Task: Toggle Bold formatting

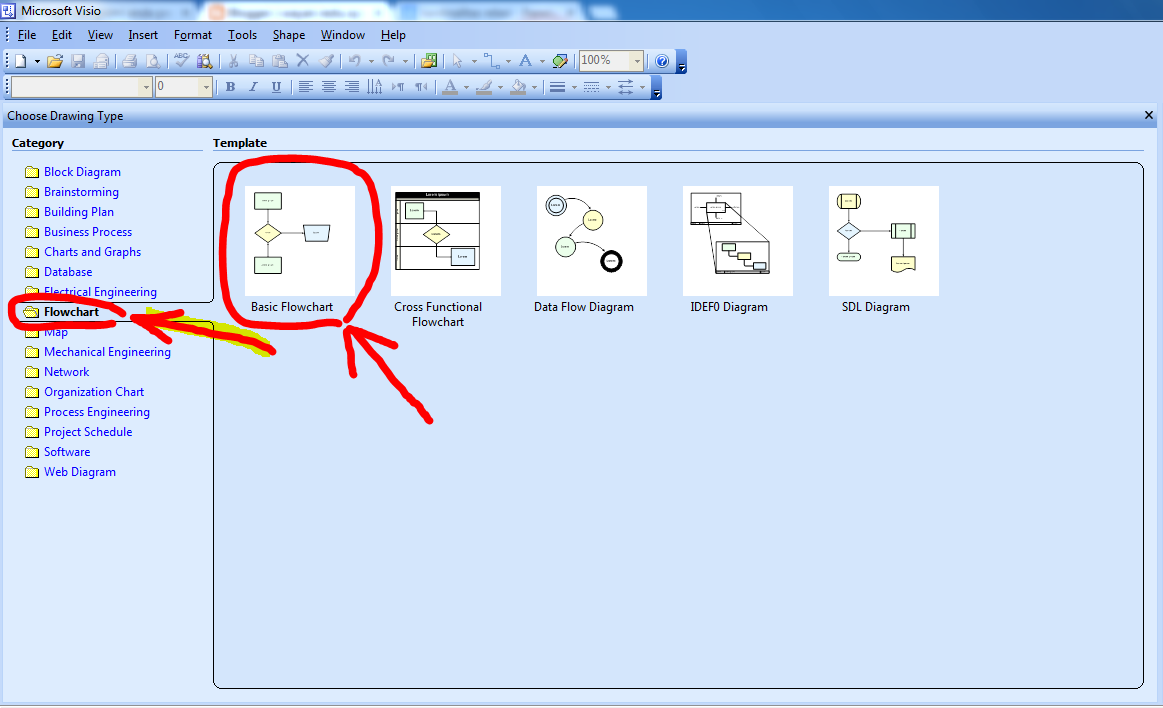Action: pyautogui.click(x=231, y=87)
